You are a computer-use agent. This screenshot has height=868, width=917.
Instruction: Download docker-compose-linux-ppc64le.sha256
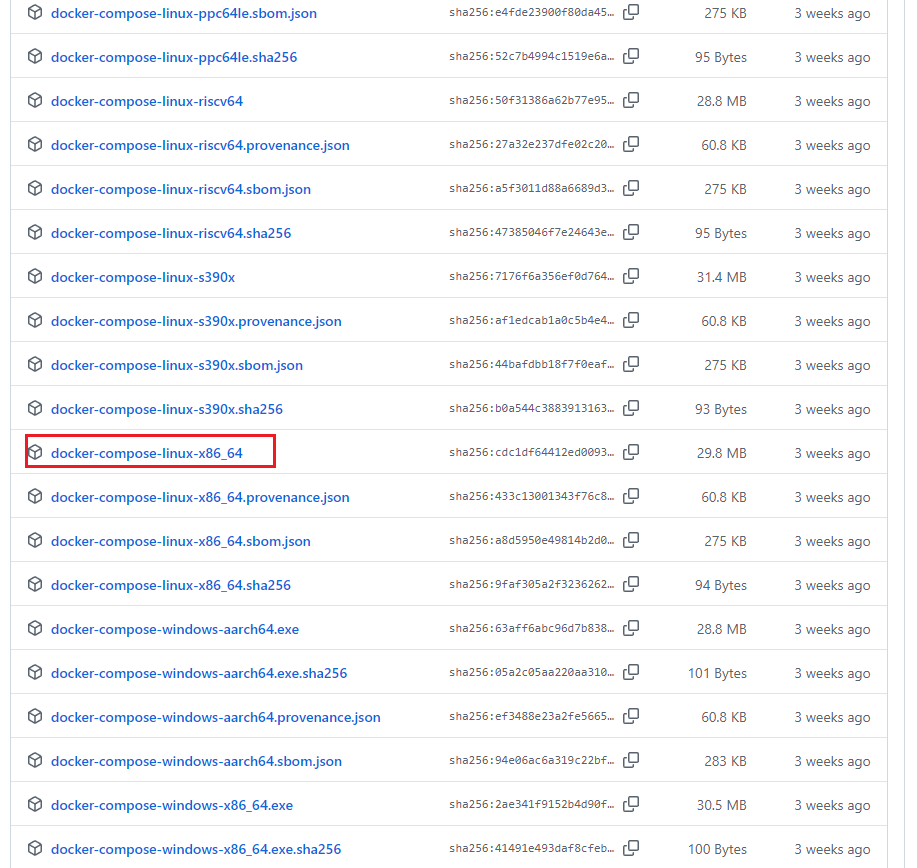pyautogui.click(x=174, y=57)
